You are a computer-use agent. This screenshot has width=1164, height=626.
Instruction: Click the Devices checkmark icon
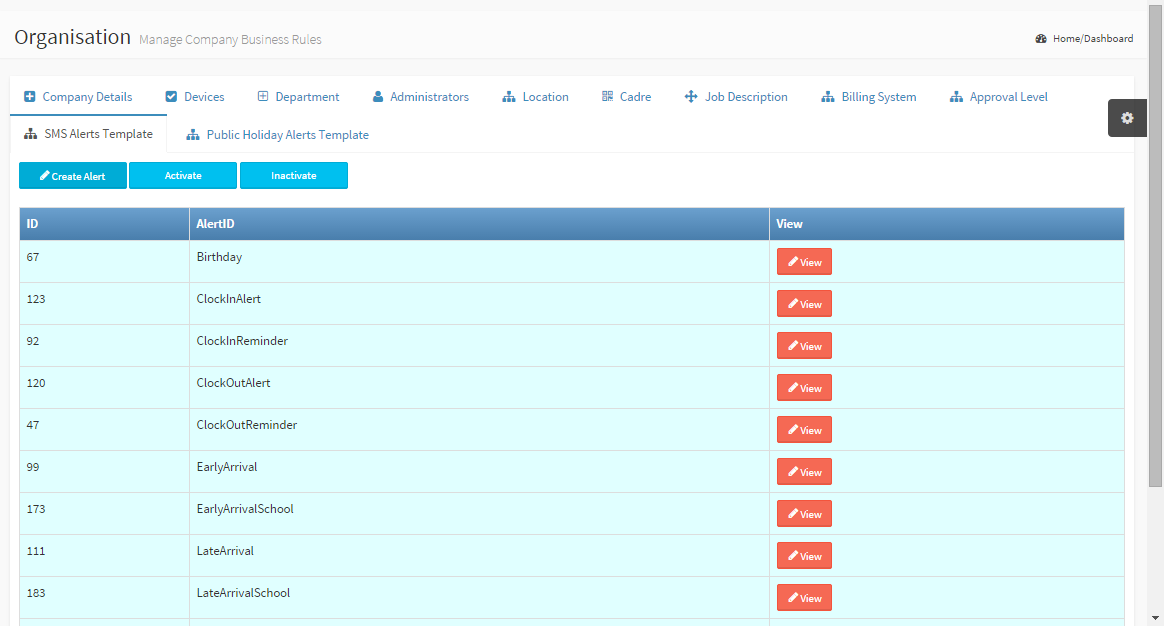(171, 97)
